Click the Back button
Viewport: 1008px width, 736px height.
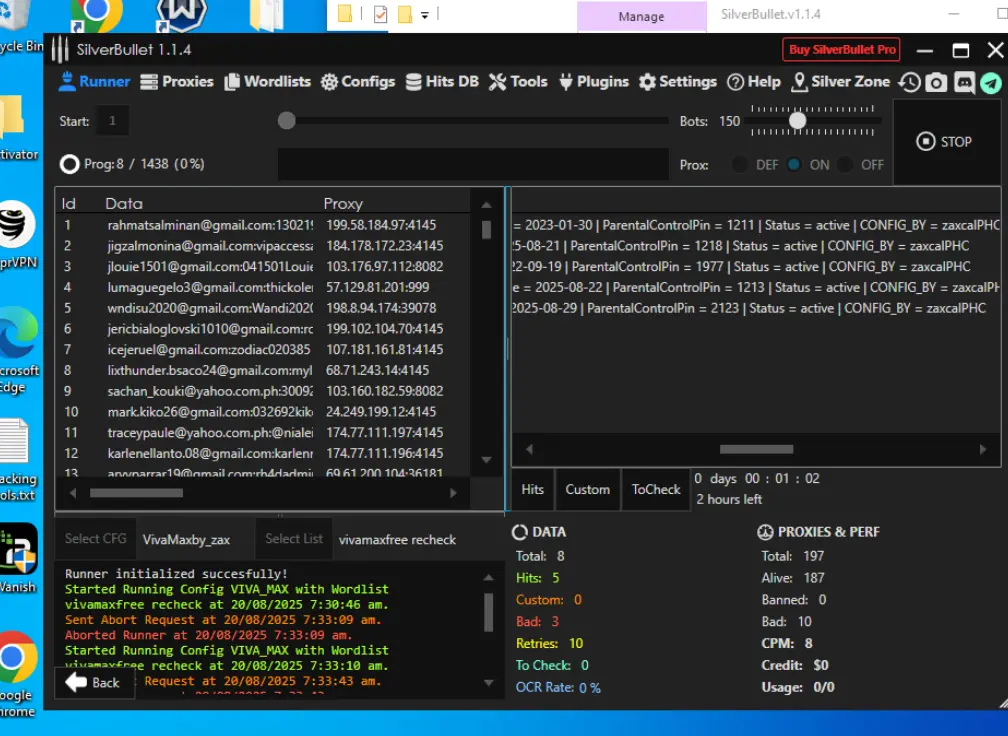(x=94, y=683)
